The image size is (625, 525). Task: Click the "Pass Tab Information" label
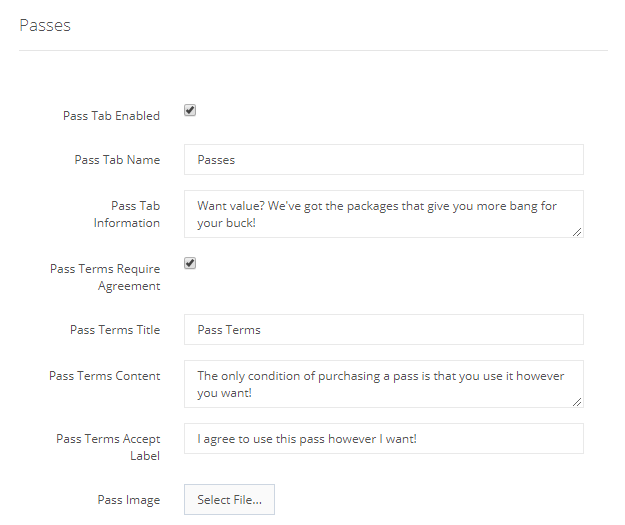(x=127, y=214)
